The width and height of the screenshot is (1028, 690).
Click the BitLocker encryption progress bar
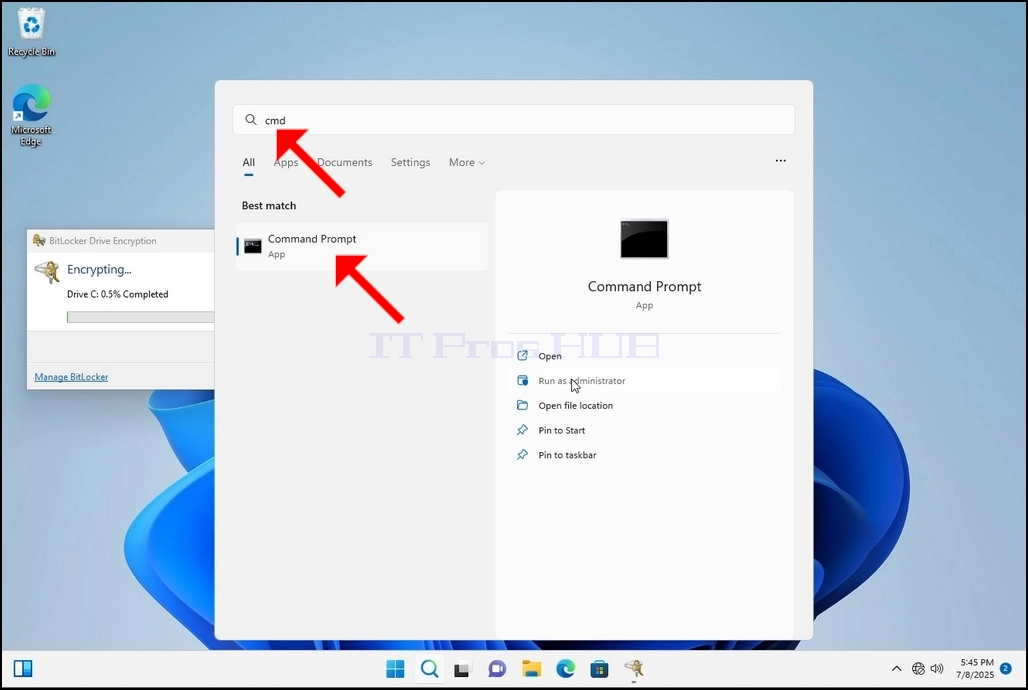pyautogui.click(x=140, y=317)
